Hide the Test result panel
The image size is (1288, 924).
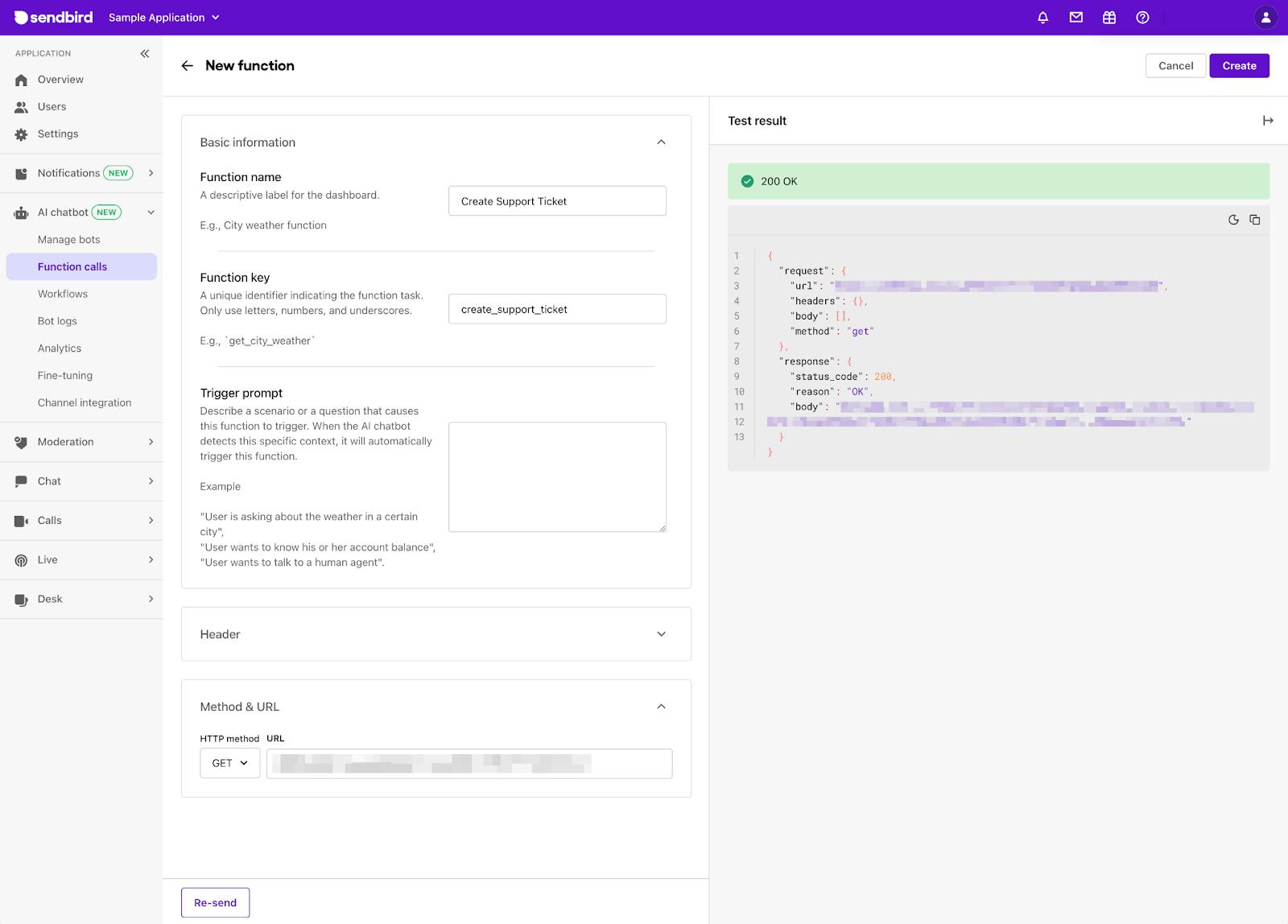pos(1268,120)
